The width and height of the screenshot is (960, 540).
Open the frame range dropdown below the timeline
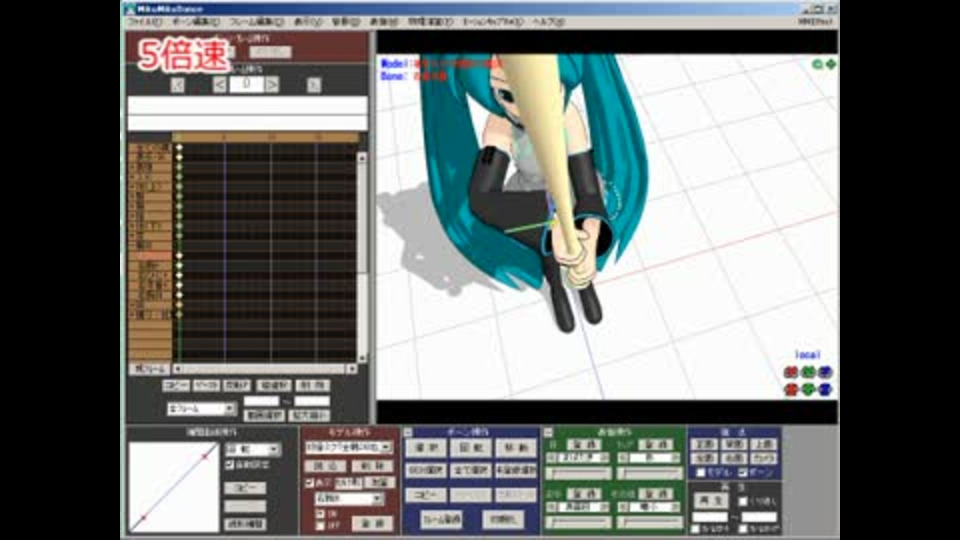tap(201, 408)
